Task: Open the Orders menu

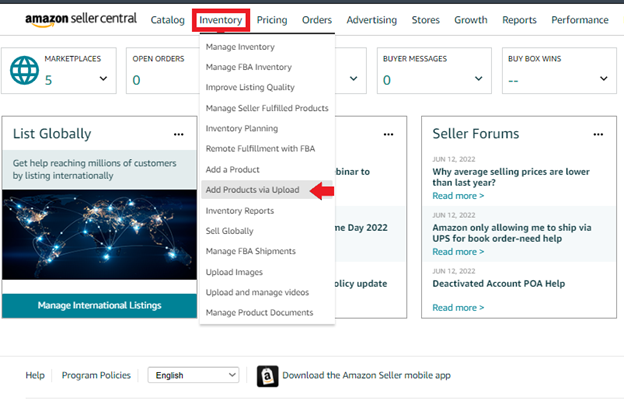Action: 317,20
